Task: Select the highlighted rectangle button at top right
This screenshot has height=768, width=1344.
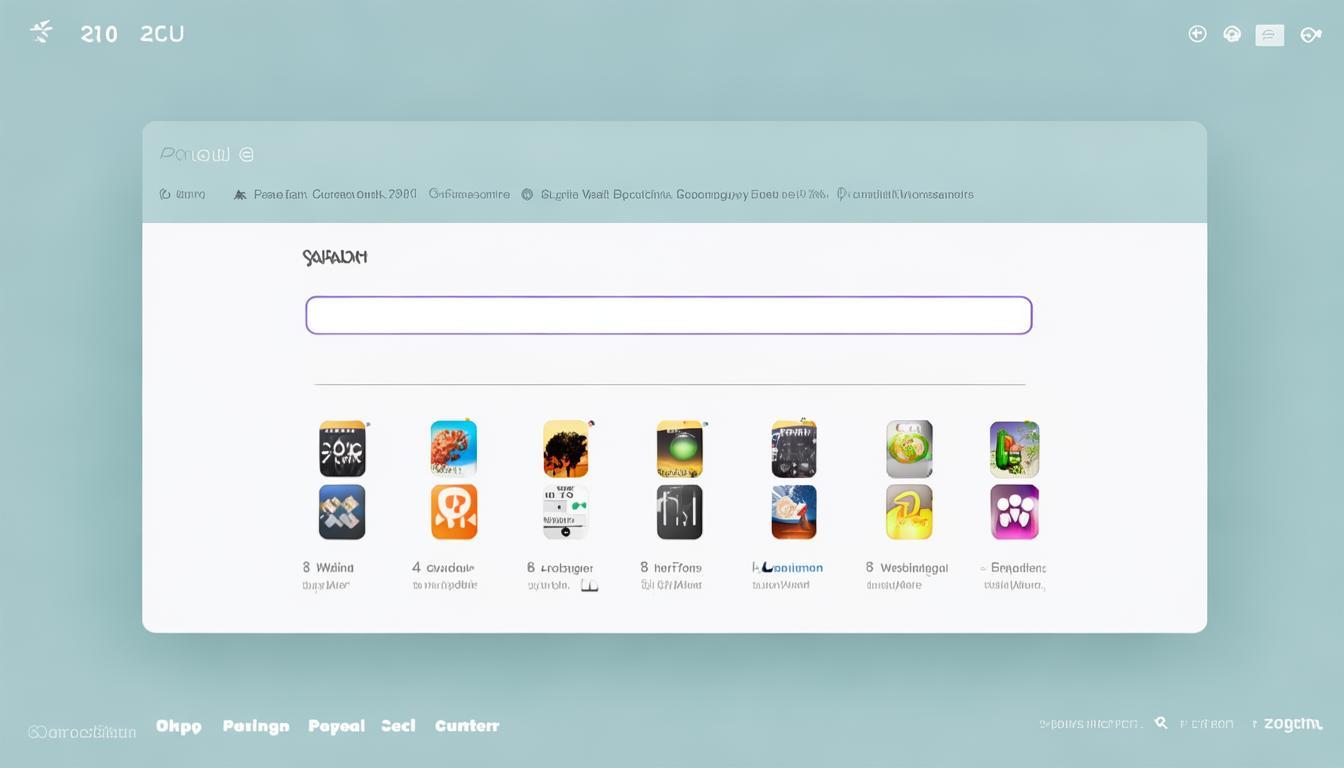Action: click(x=1269, y=35)
